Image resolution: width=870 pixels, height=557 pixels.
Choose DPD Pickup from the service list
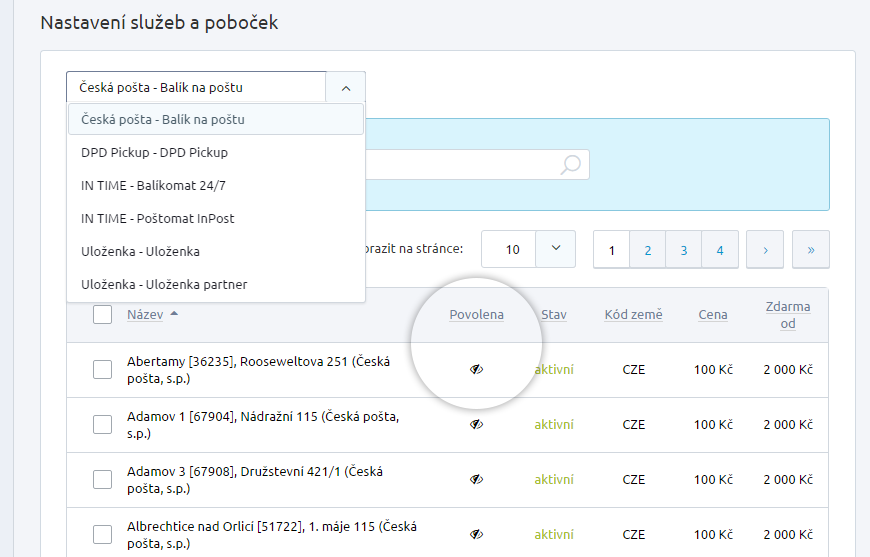[x=154, y=152]
